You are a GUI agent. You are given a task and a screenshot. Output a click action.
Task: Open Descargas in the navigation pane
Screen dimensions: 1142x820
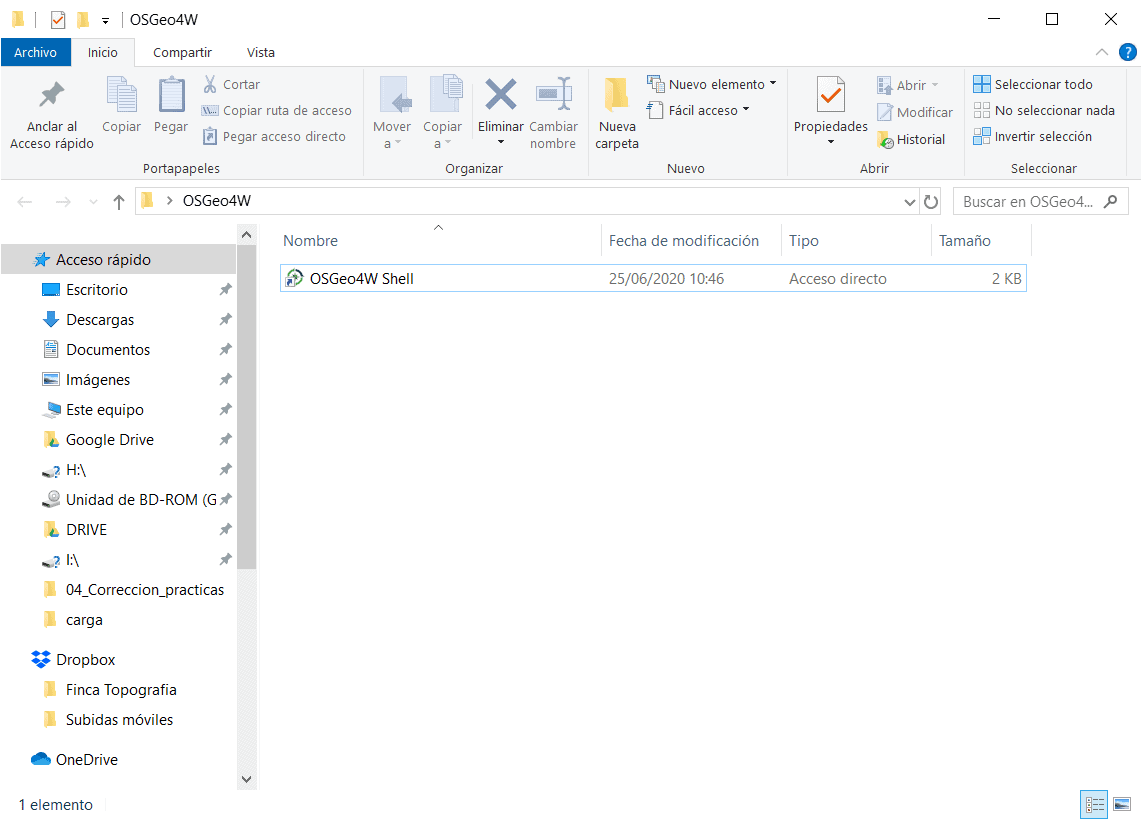[99, 320]
